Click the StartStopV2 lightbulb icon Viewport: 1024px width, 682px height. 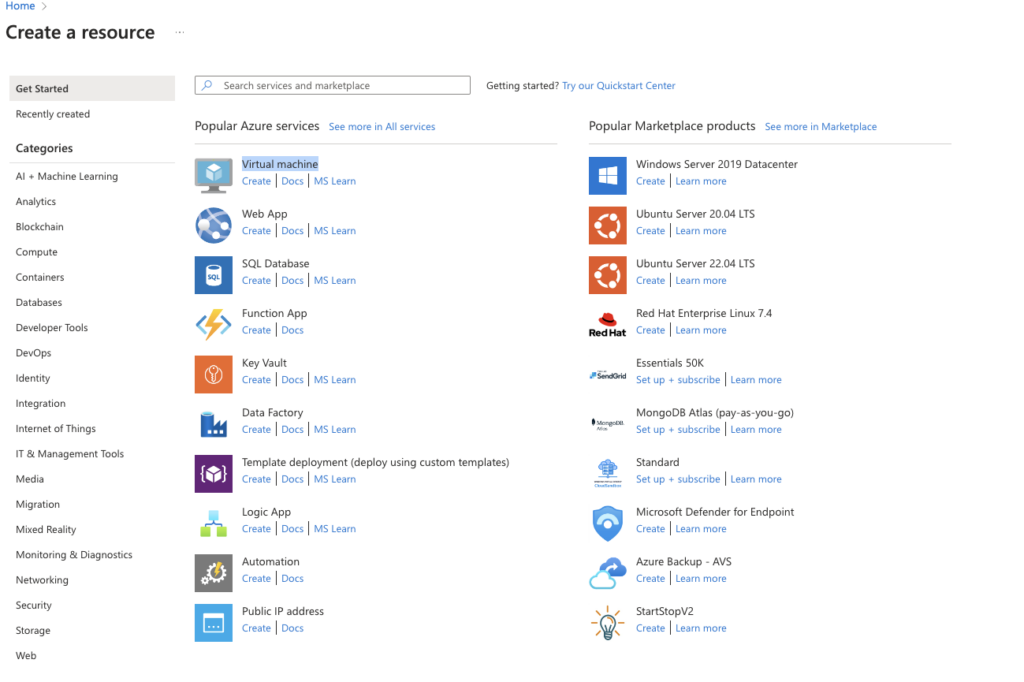[x=607, y=622]
